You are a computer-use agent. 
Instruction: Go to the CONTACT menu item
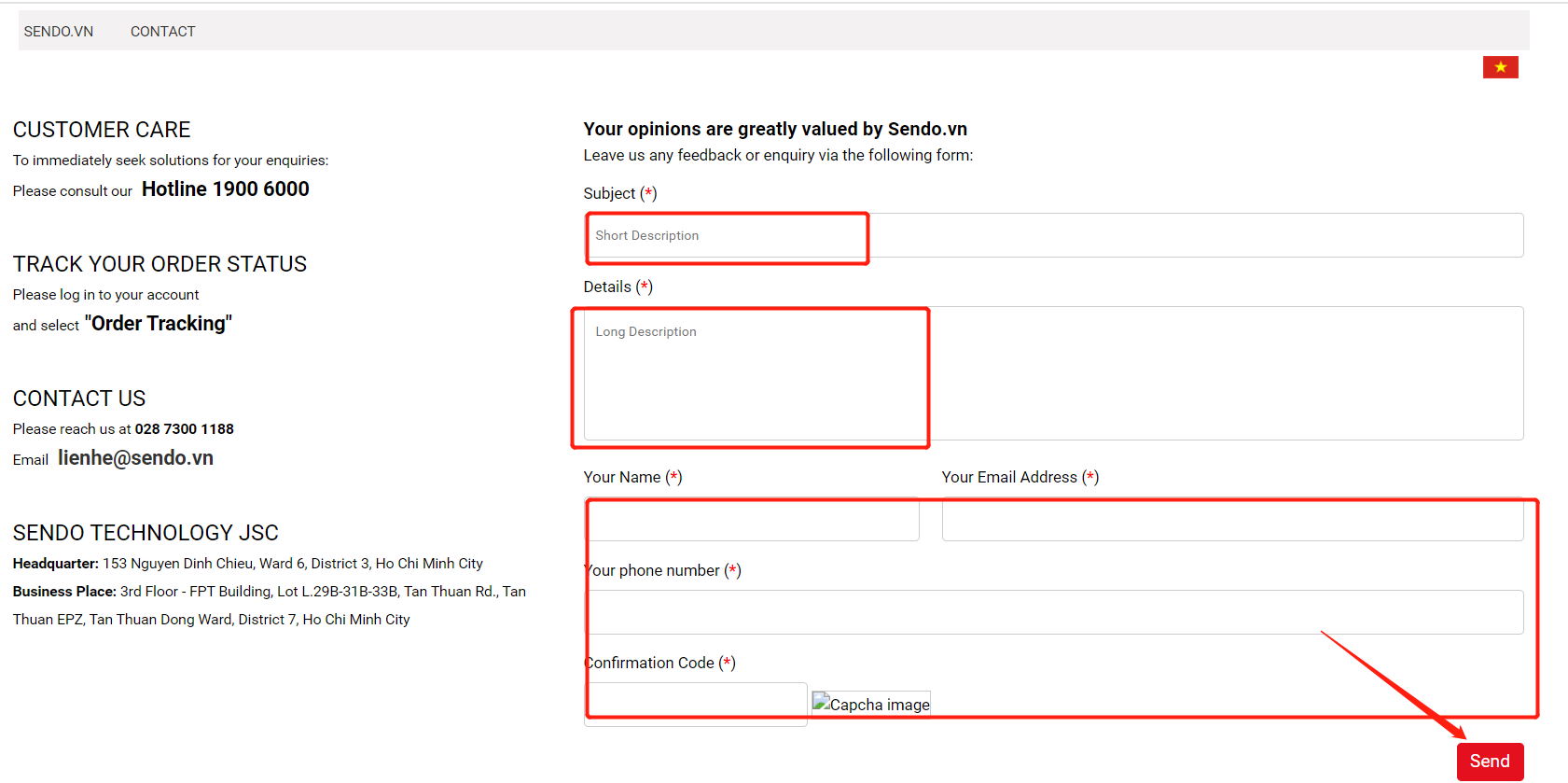163,32
